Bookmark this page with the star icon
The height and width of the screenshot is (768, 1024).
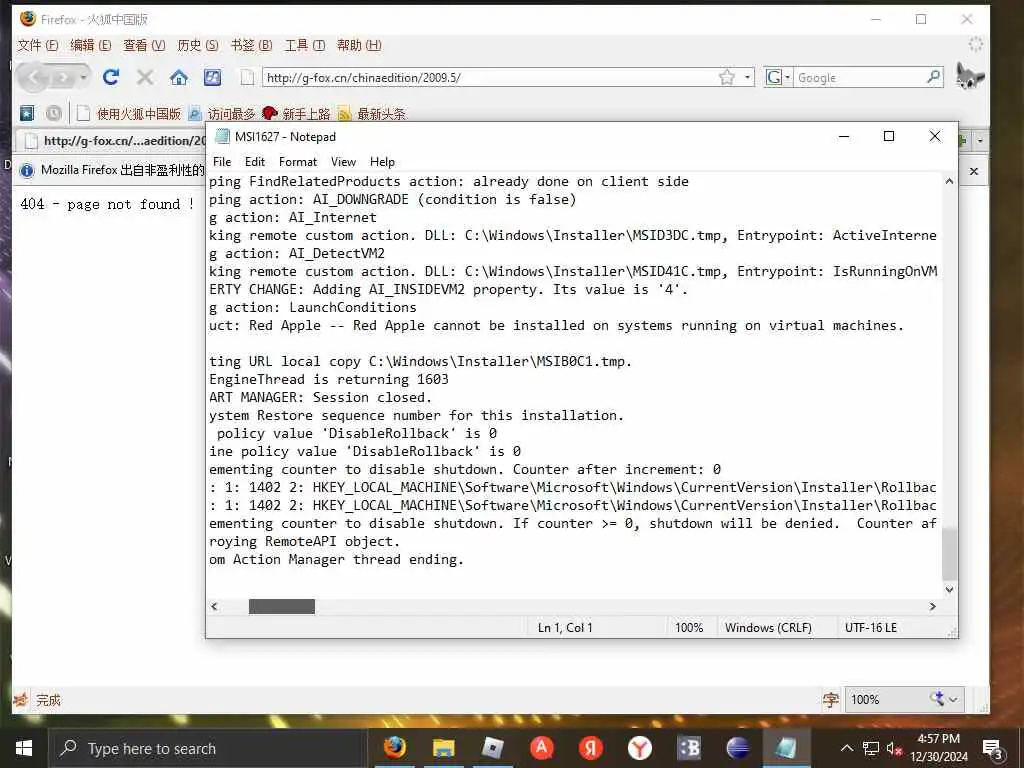pyautogui.click(x=726, y=78)
